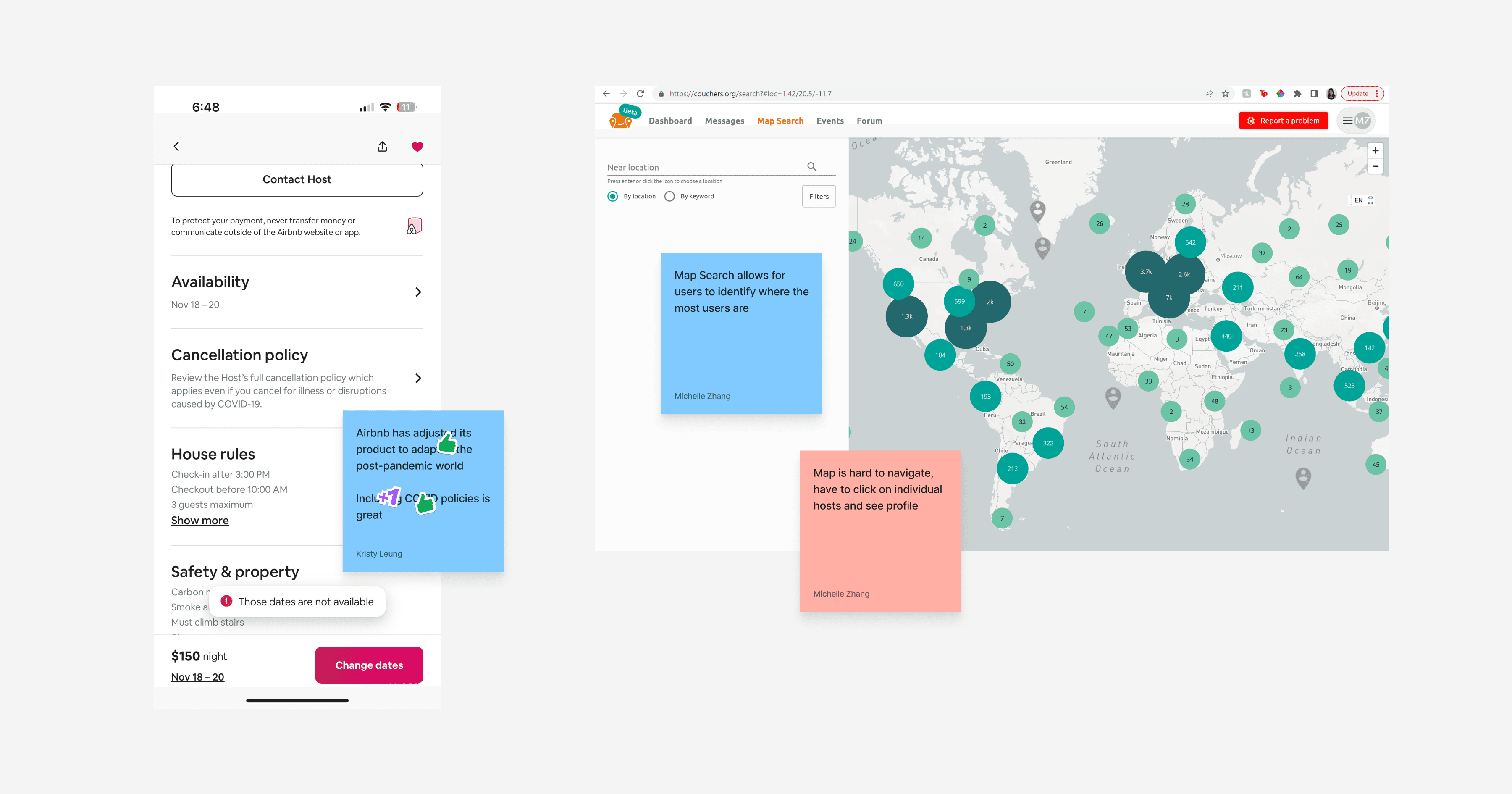Click the Show more link under House rules

(200, 521)
